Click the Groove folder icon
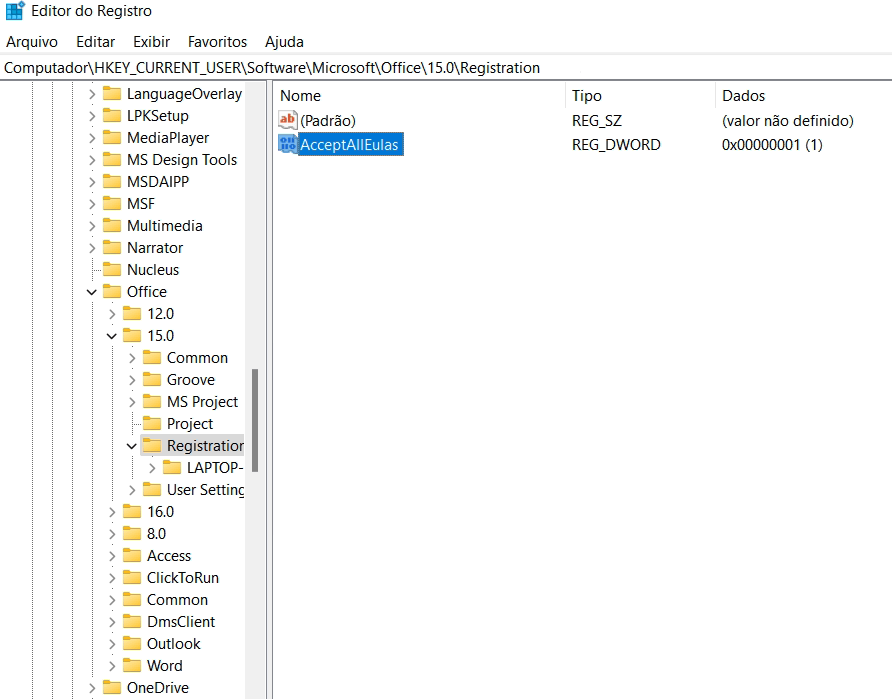892x699 pixels. coord(152,379)
